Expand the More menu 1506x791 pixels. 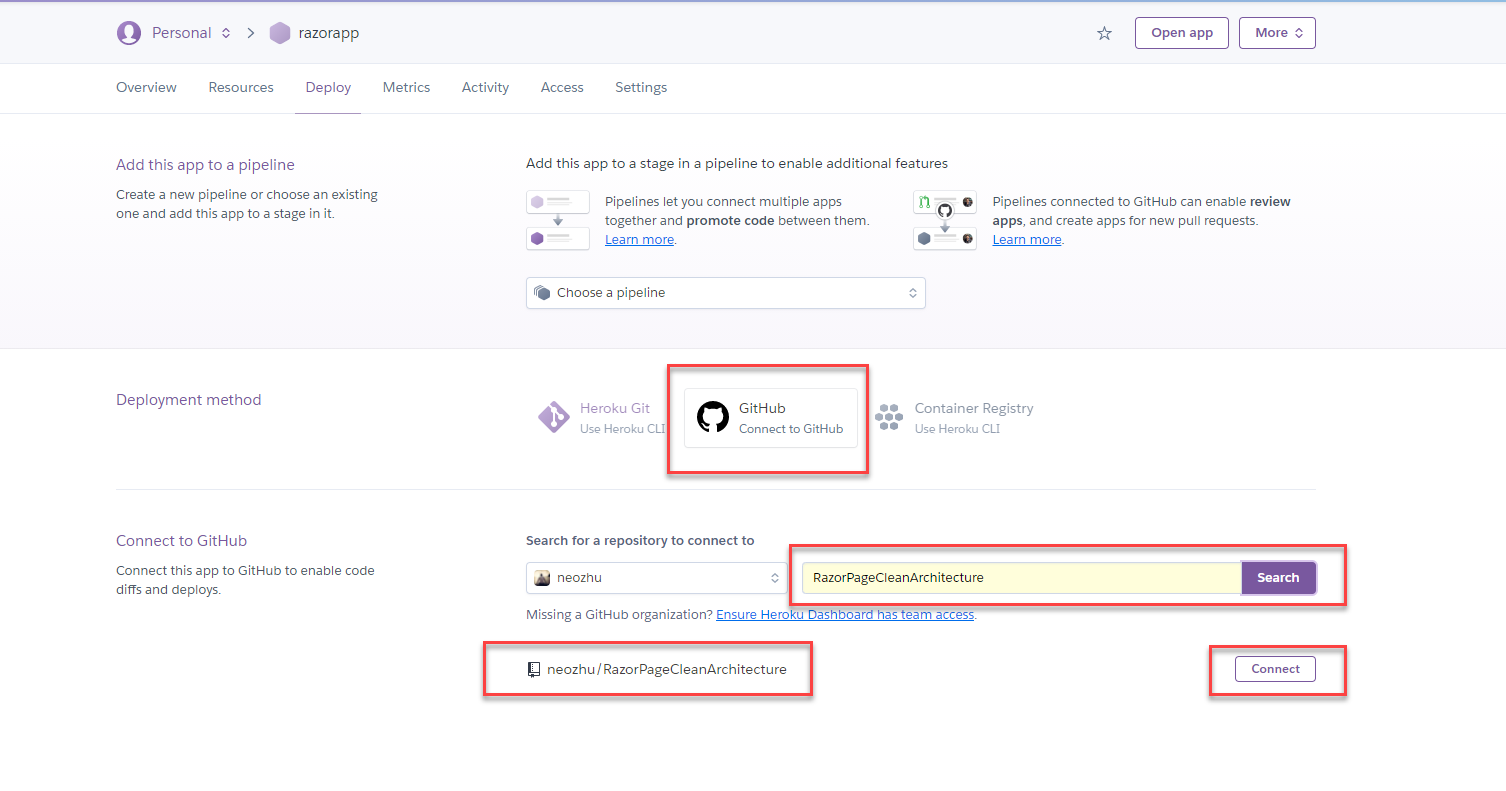pyautogui.click(x=1277, y=33)
